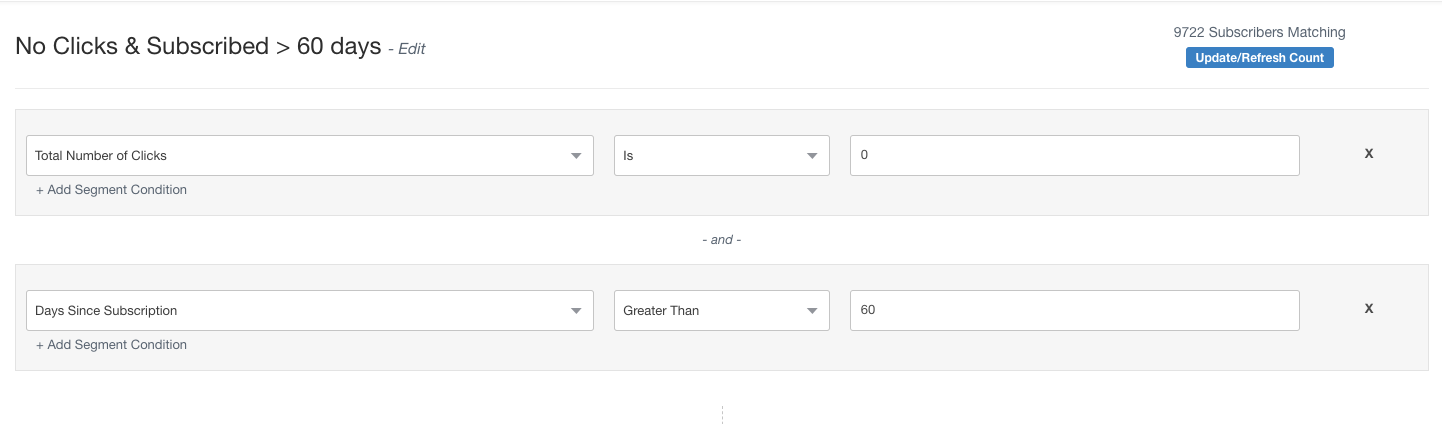Open the Is comparison selector
Viewport: 1442px width, 424px height.
(710, 156)
